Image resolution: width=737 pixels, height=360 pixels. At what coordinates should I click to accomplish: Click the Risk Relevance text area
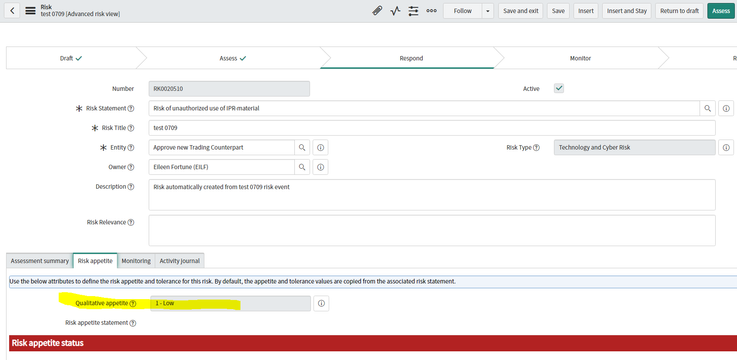[x=432, y=230]
